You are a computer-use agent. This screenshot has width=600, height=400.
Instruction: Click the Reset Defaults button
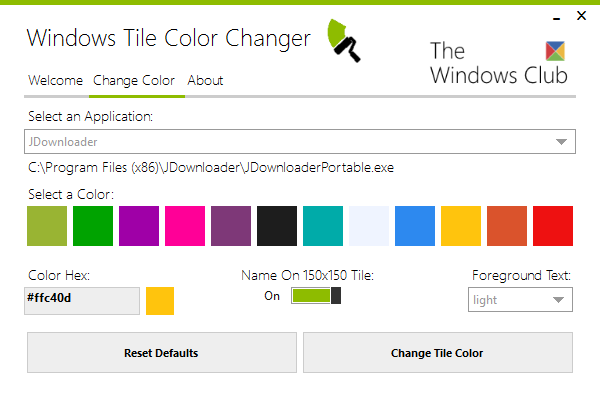point(161,353)
